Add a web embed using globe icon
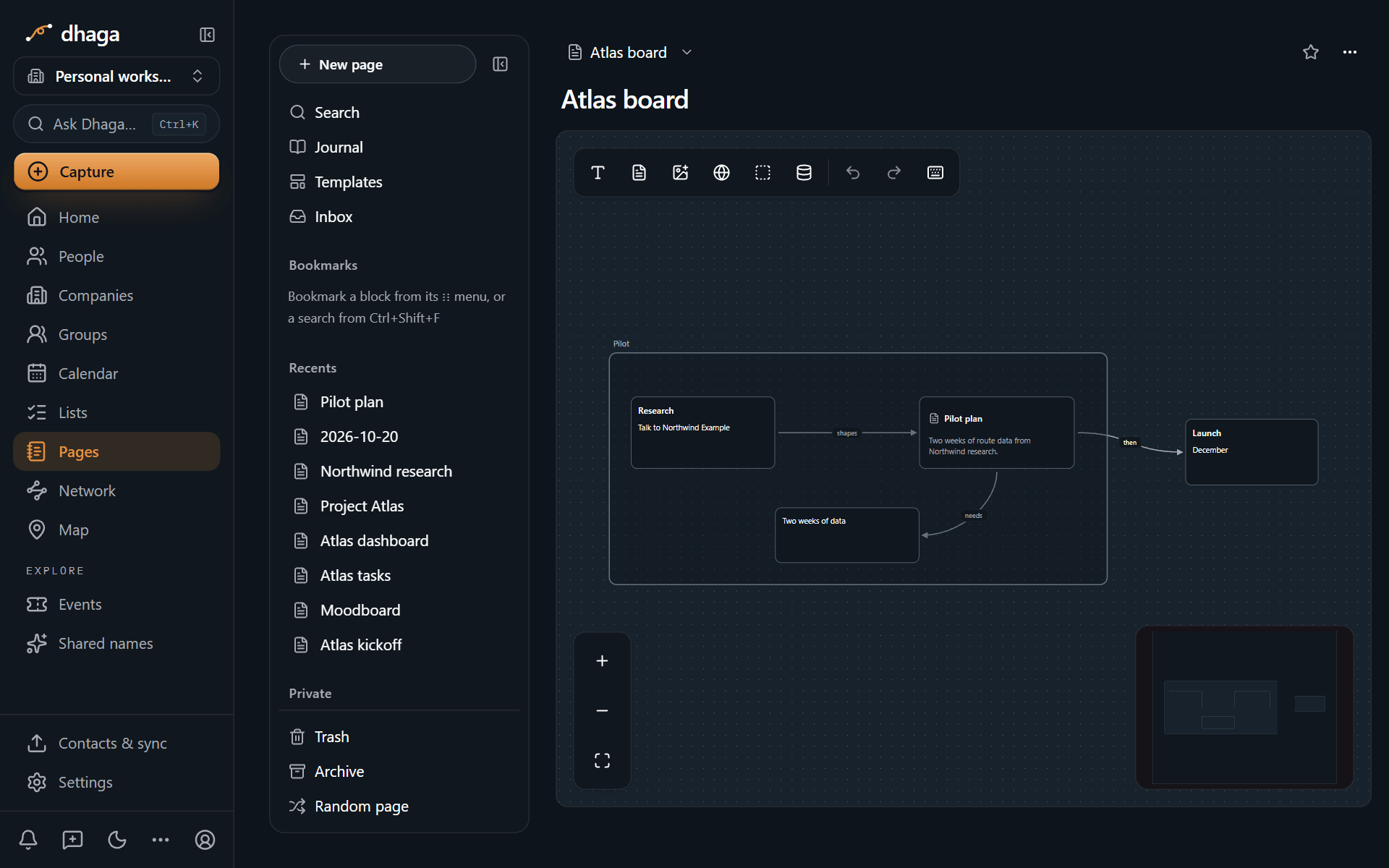 coord(721,172)
